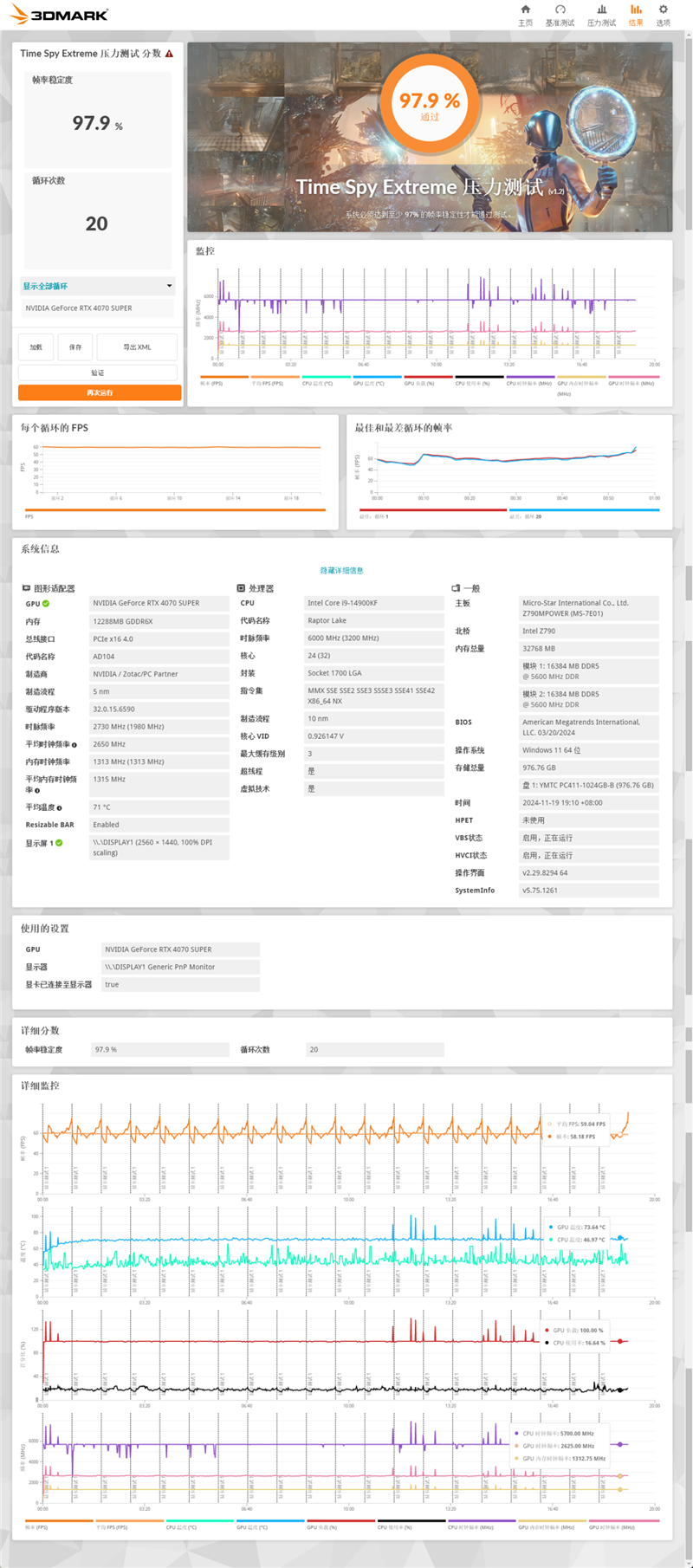Click the NVIDIA GeForce RTX 4070 SUPER field
Viewport: 693px width, 1568px height.
coord(98,308)
